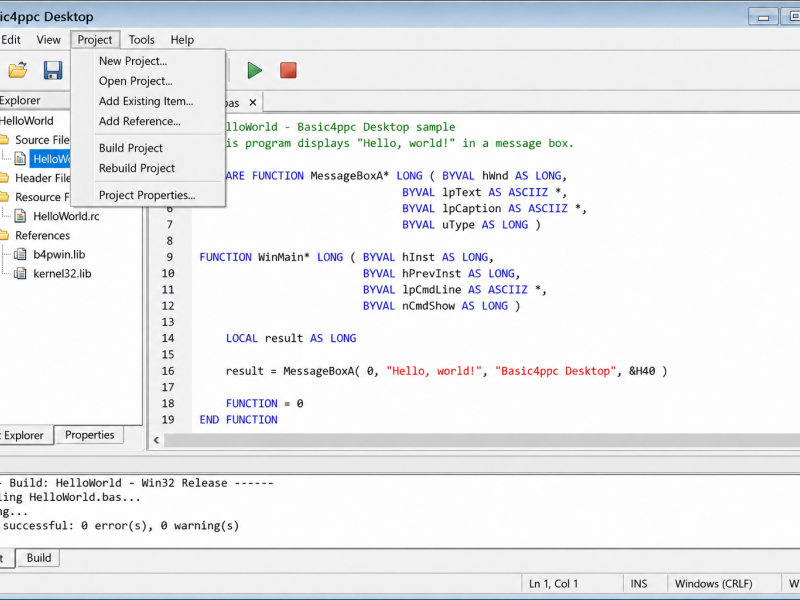Click line number 9 in the gutter
This screenshot has height=600, width=800.
(x=170, y=257)
